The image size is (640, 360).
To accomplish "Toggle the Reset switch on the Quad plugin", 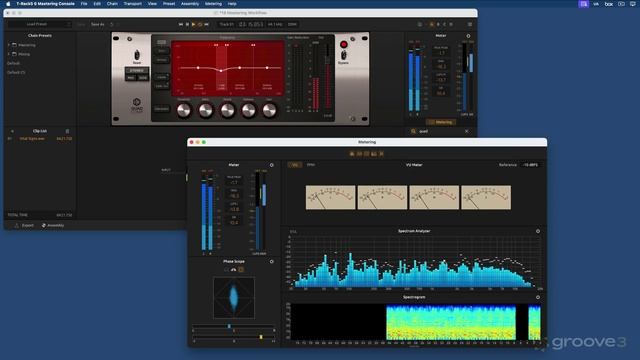I will point(137,54).
